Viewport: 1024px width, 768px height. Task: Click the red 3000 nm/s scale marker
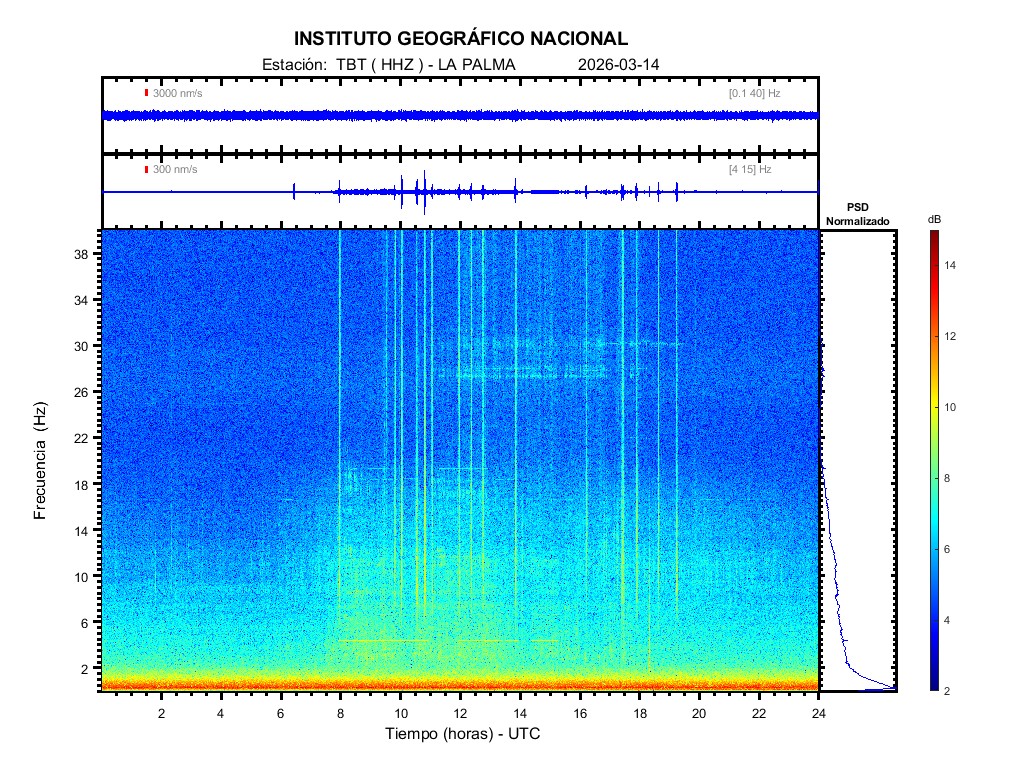pos(146,93)
